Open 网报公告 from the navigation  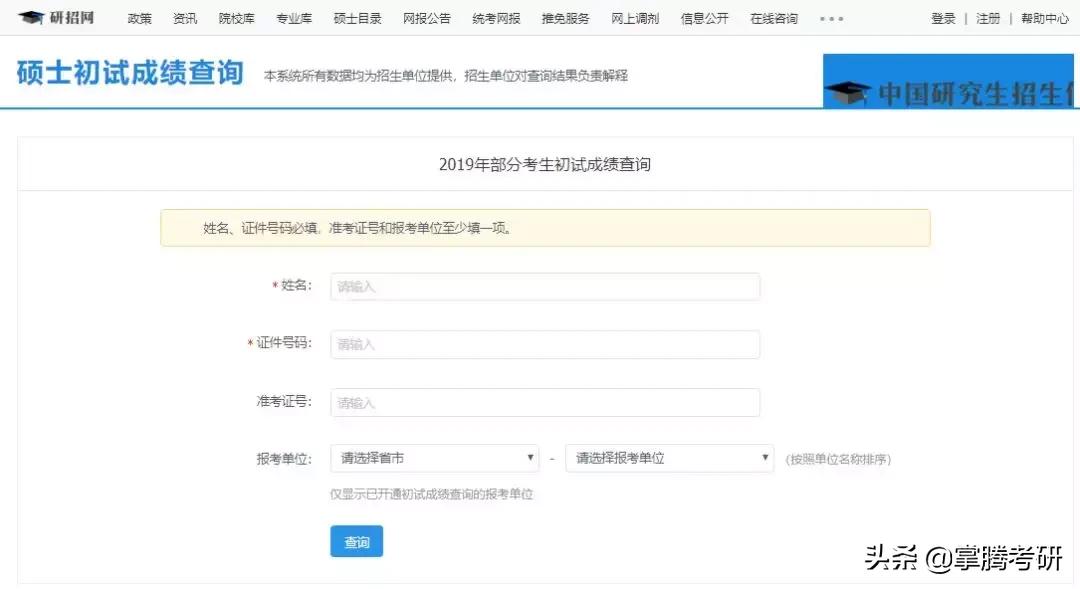[x=426, y=17]
